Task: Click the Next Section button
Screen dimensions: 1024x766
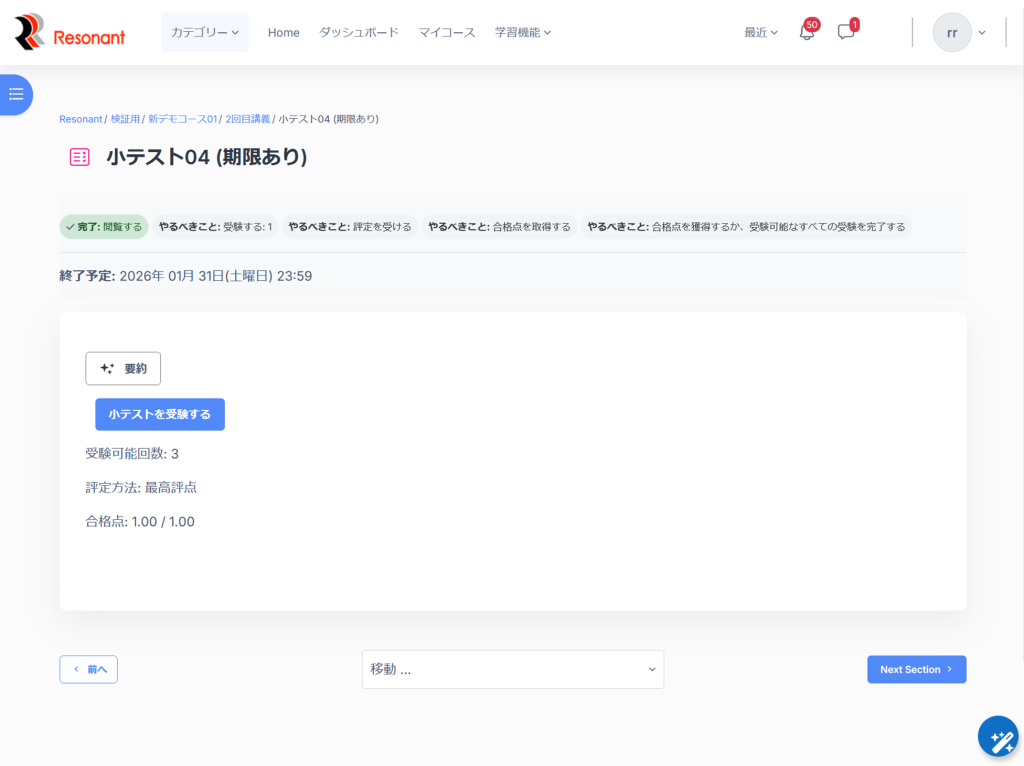Action: tap(916, 669)
